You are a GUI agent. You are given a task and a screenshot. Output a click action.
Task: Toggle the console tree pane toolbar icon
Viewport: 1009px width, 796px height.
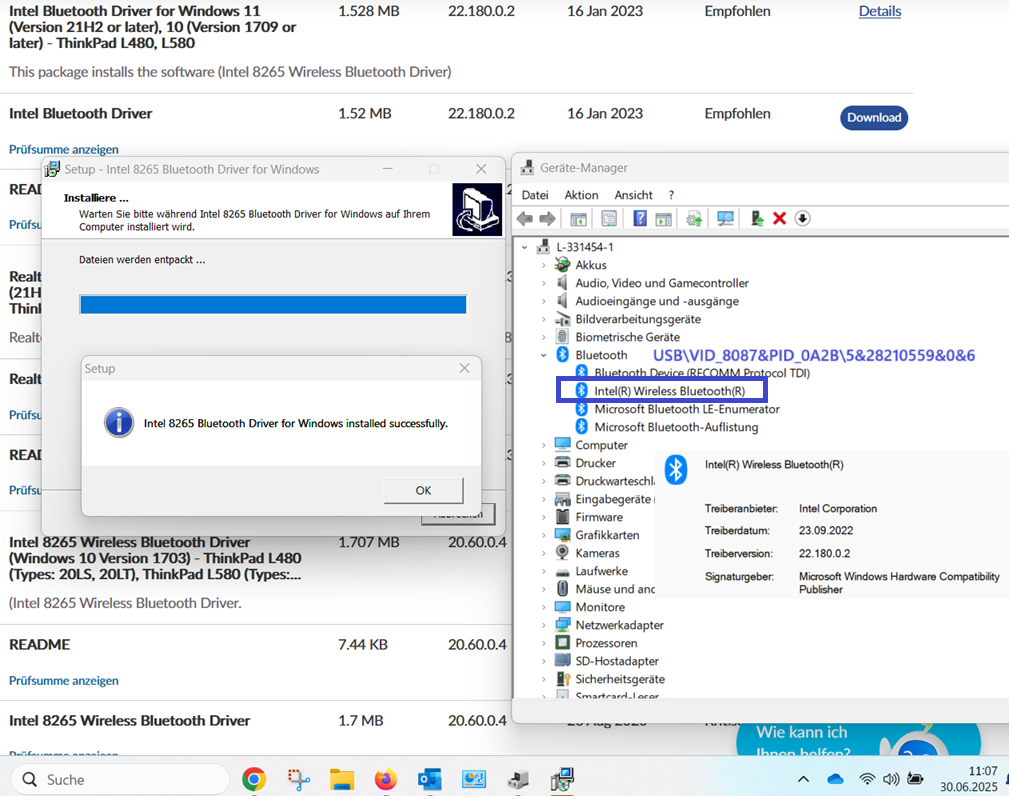[579, 219]
